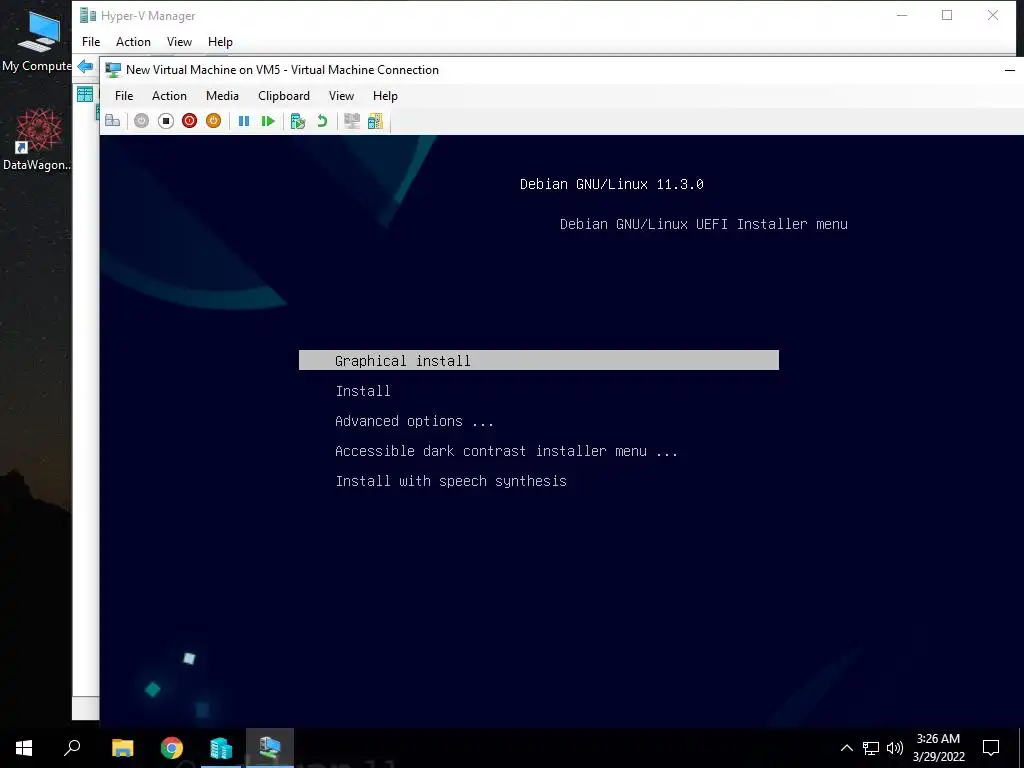Switch to Virtual Machine Connection taskbar button
This screenshot has height=768, width=1024.
coord(270,748)
